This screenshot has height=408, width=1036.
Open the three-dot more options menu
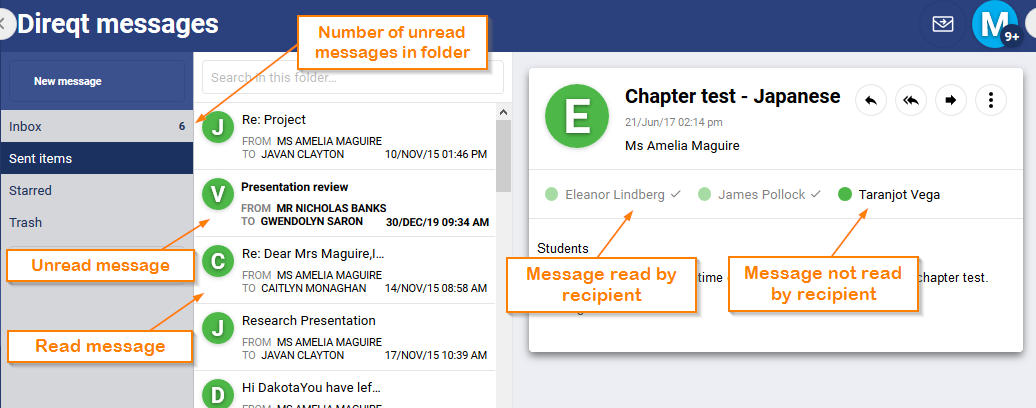(990, 100)
